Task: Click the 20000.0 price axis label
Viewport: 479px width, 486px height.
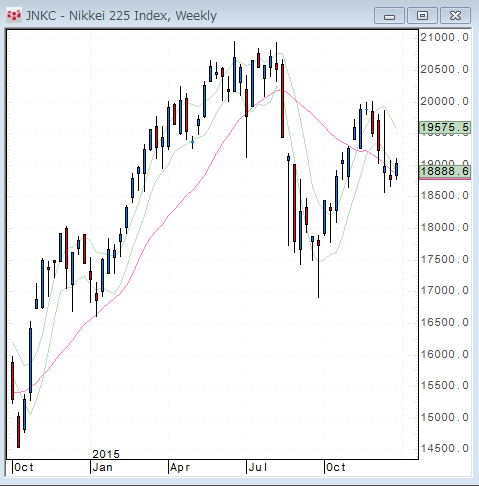Action: tap(444, 101)
